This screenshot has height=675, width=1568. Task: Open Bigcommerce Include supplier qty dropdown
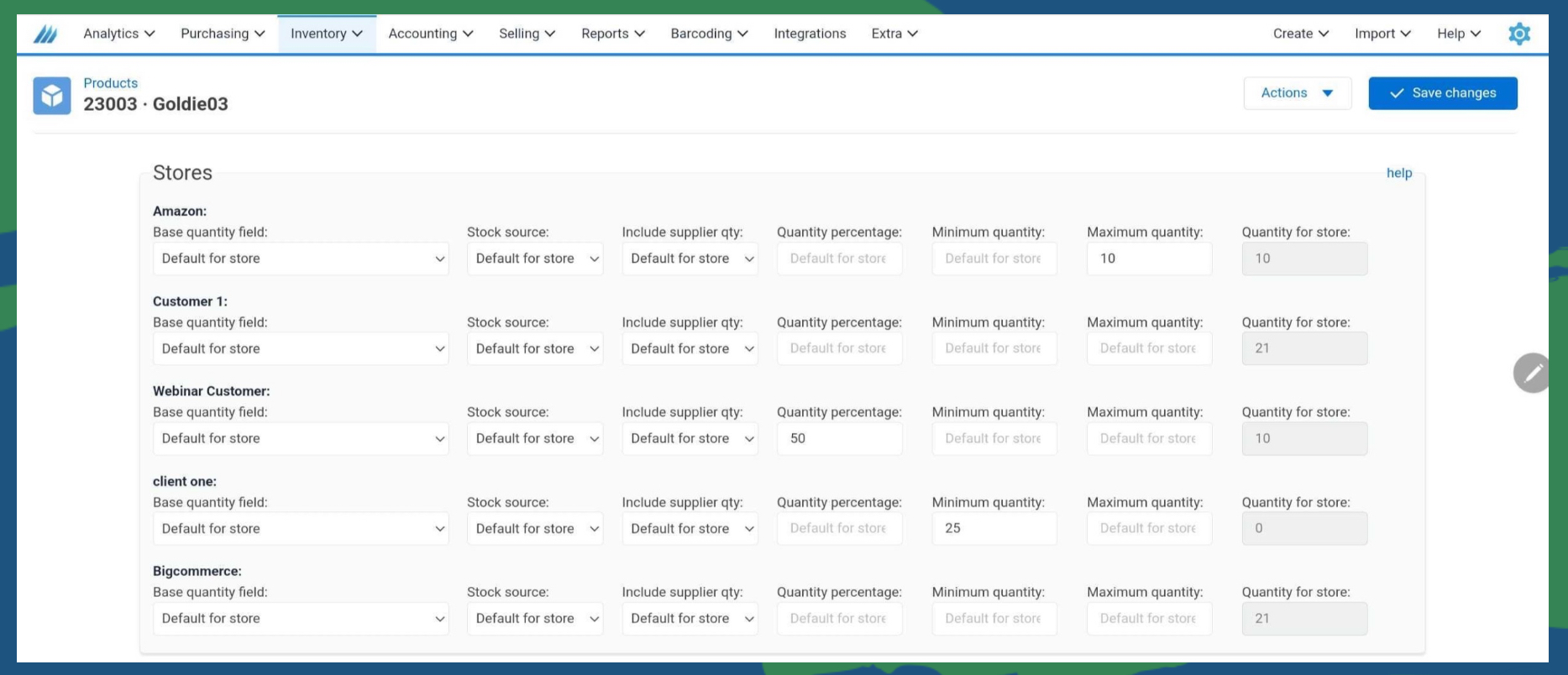[x=690, y=619]
